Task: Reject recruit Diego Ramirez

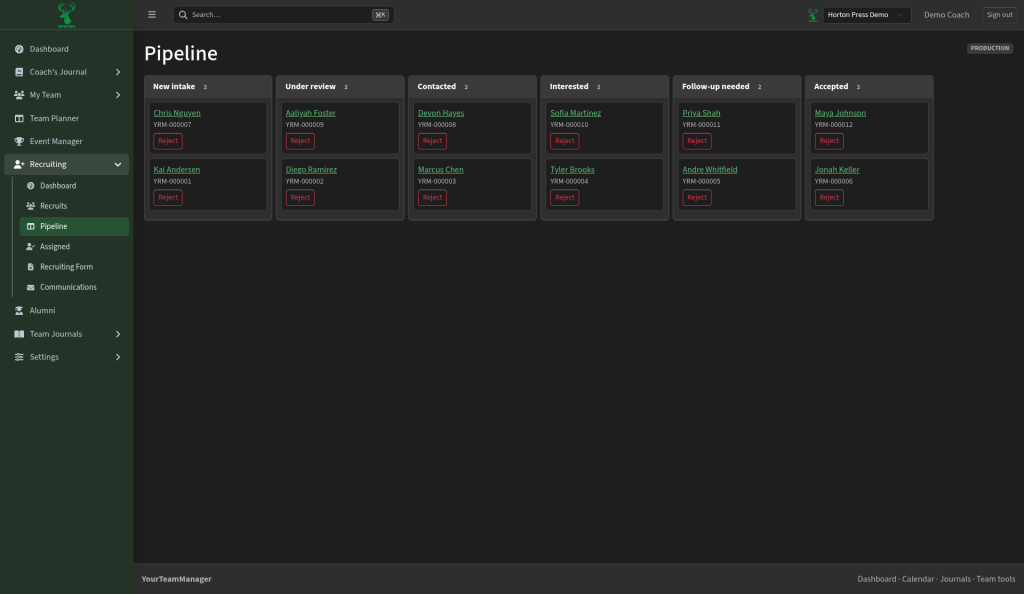Action: click(300, 198)
